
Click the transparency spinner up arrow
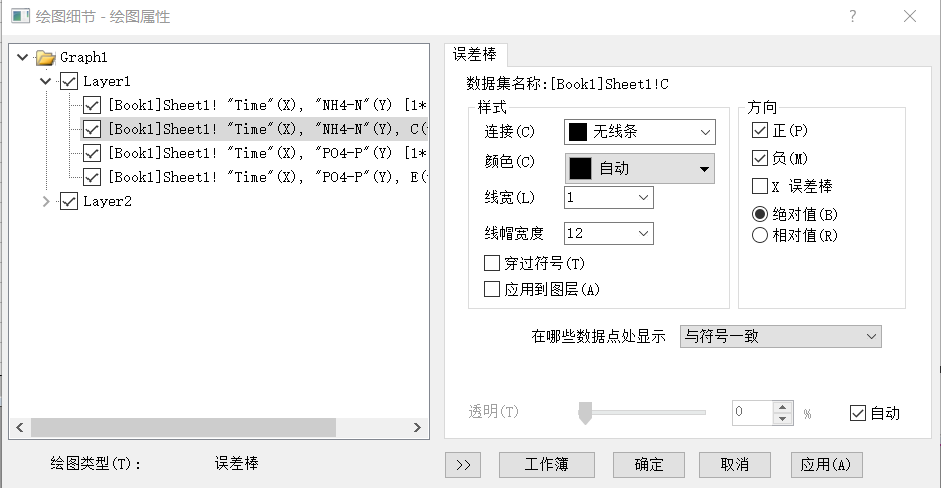tap(782, 407)
